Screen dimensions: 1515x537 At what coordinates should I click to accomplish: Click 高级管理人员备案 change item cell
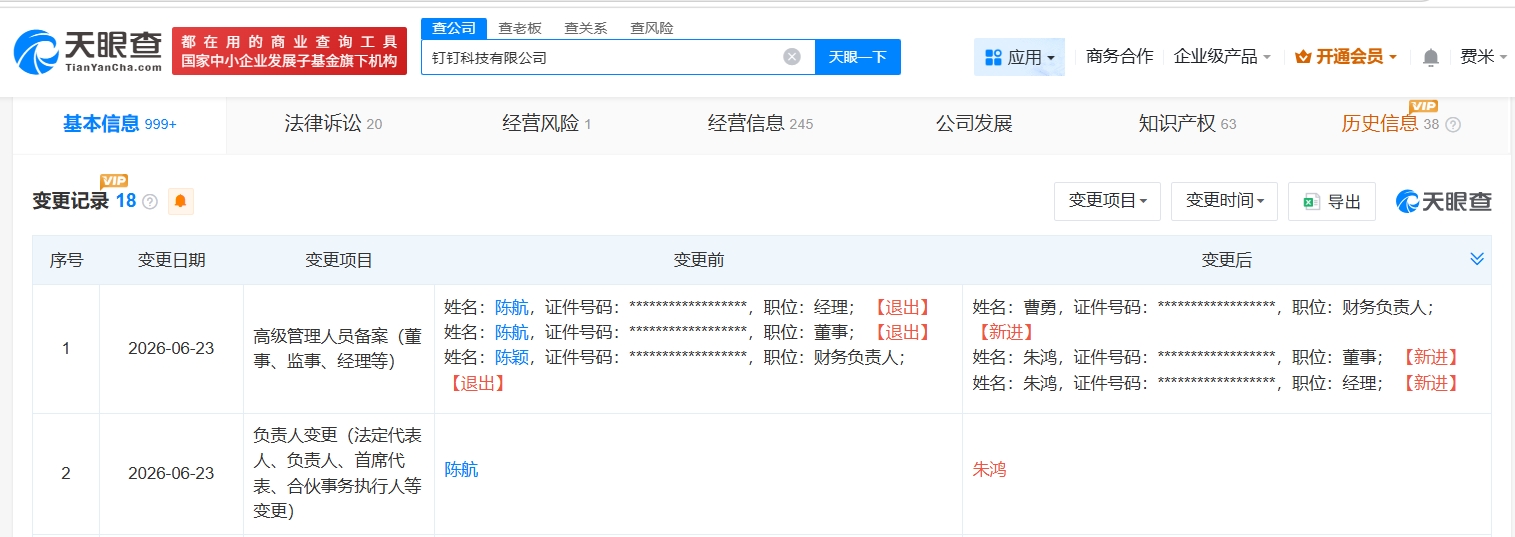coord(339,349)
